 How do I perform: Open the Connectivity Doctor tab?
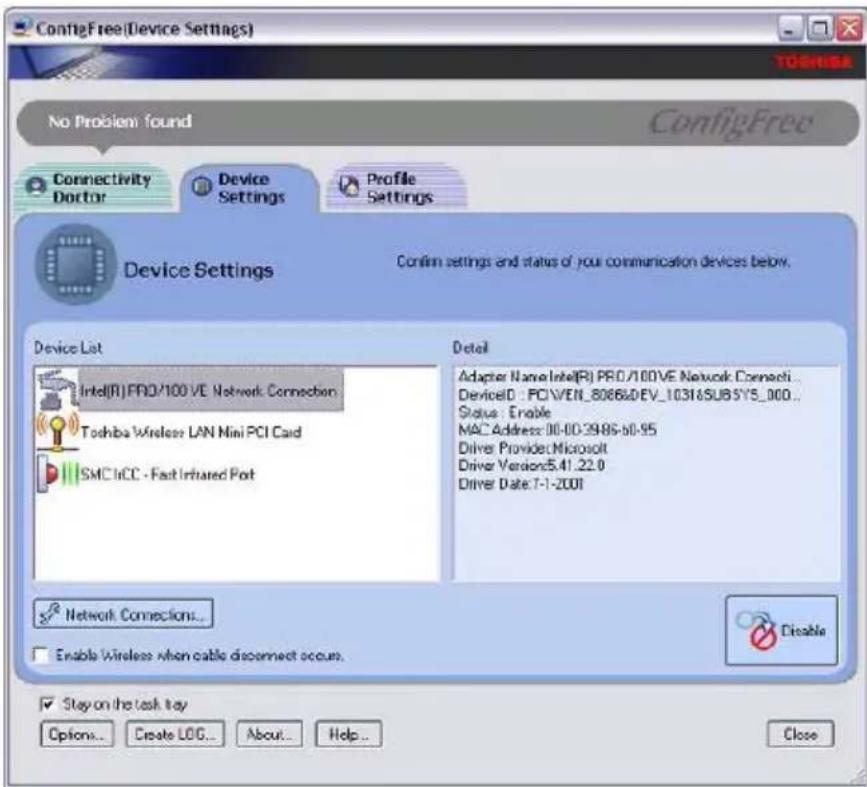coord(92,188)
